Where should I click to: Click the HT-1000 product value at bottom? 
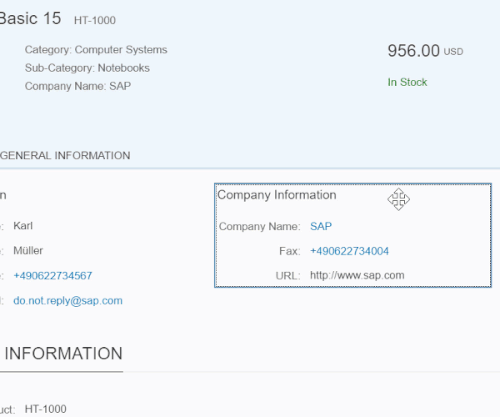point(46,409)
